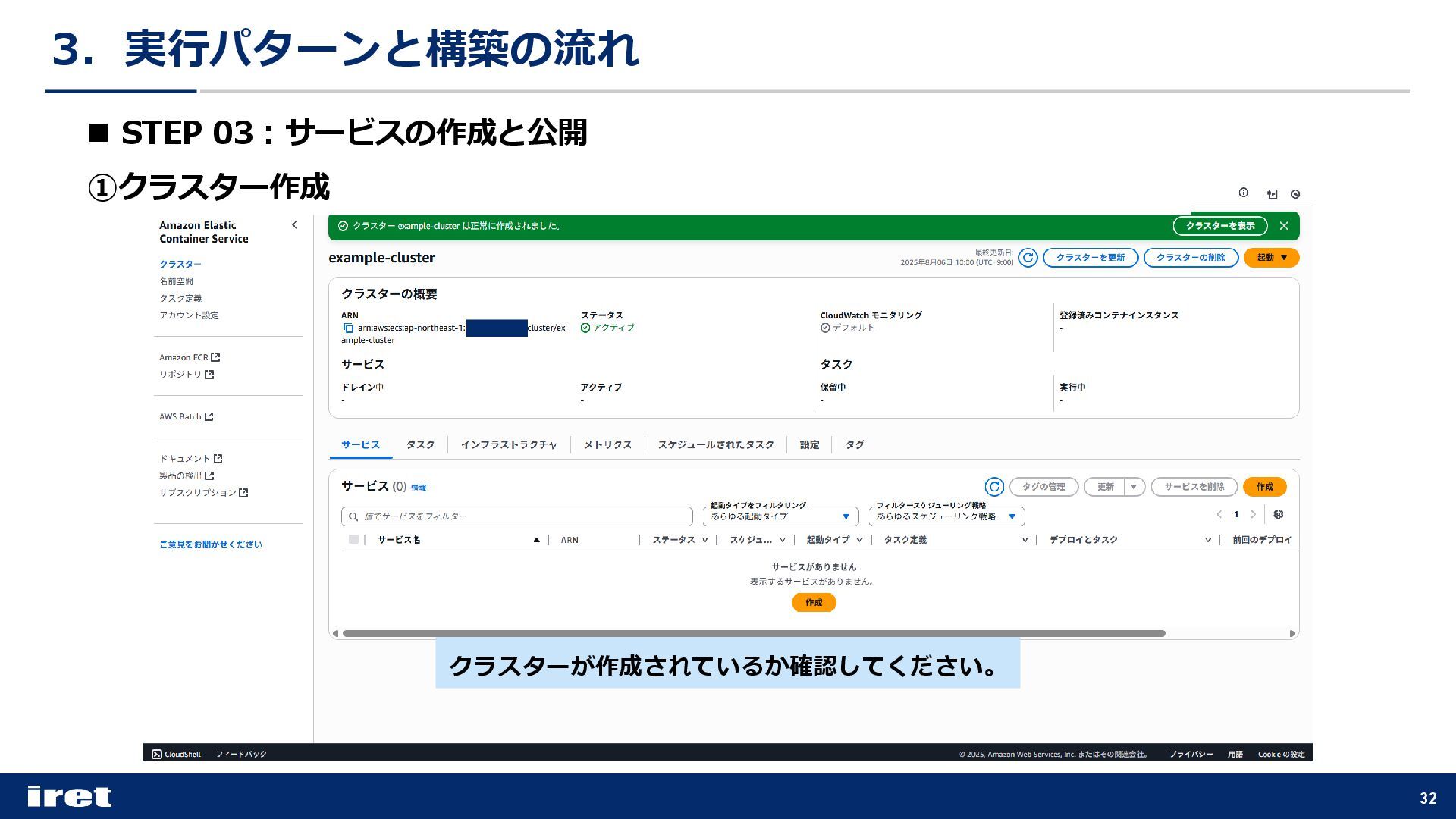Open the 起動 dropdown button

1272,258
